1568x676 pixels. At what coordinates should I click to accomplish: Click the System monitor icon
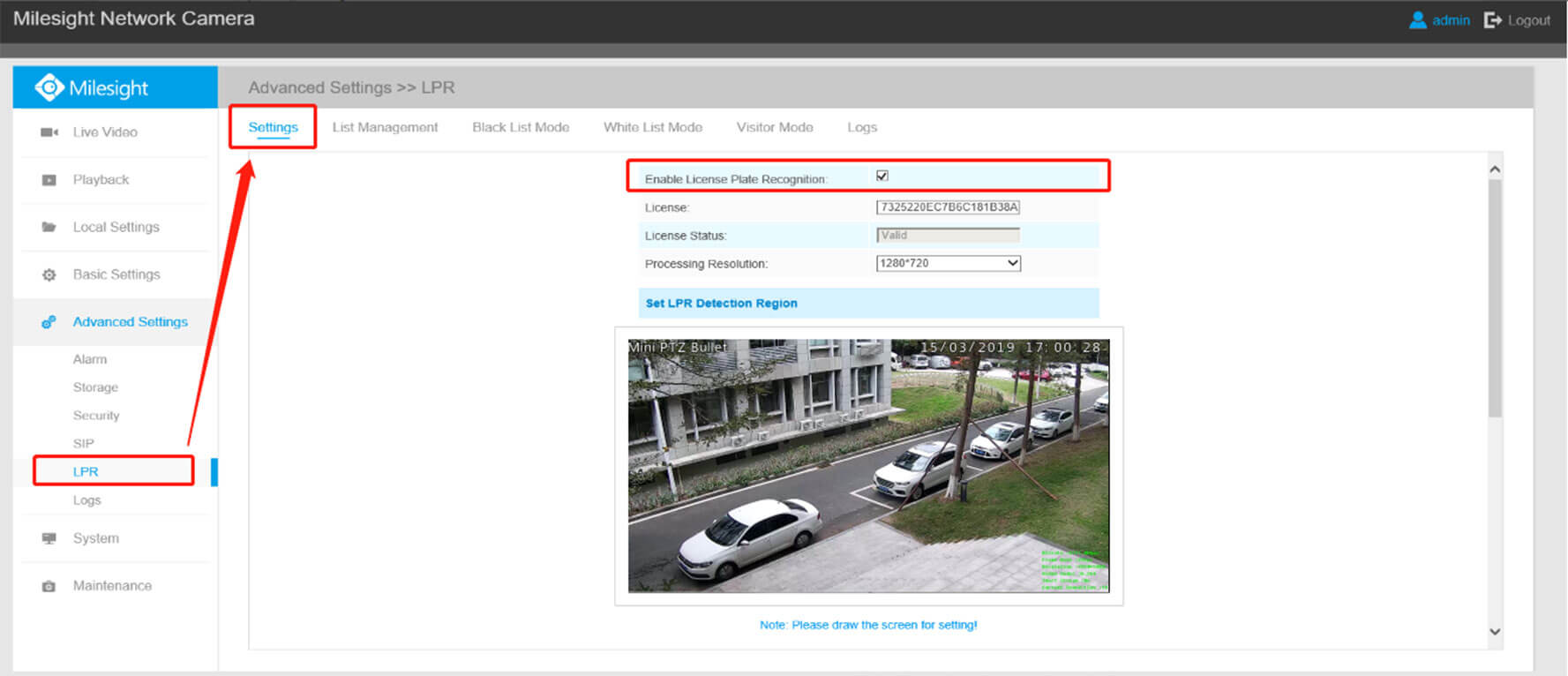click(x=49, y=538)
